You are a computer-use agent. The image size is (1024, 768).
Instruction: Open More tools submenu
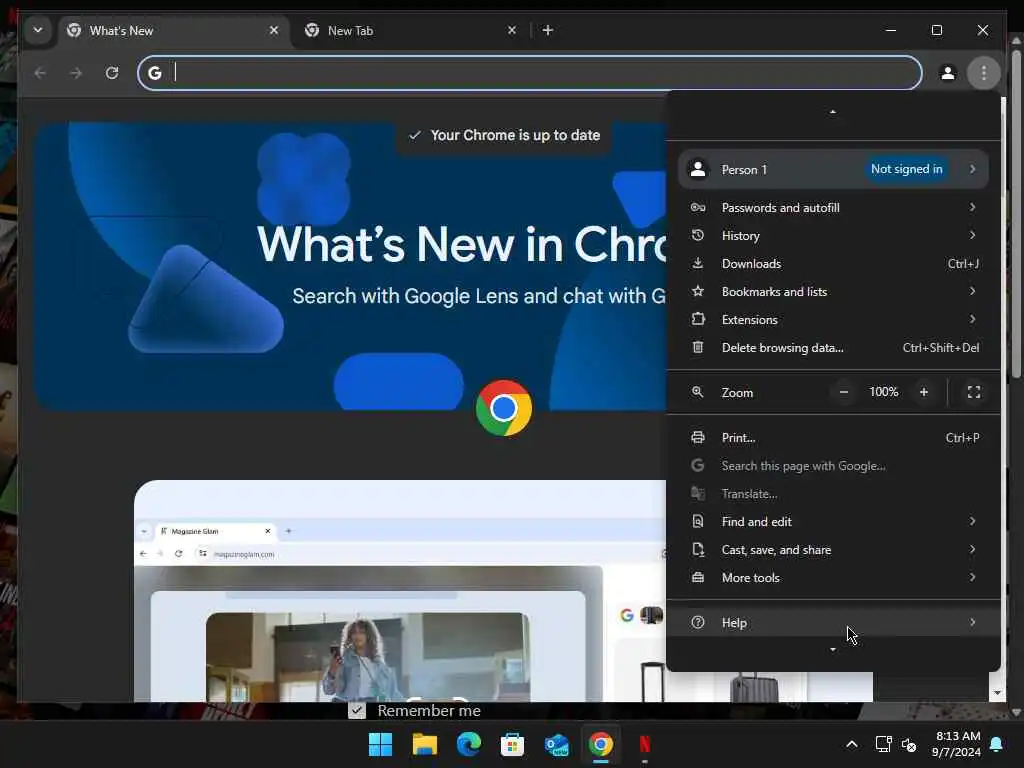[833, 578]
